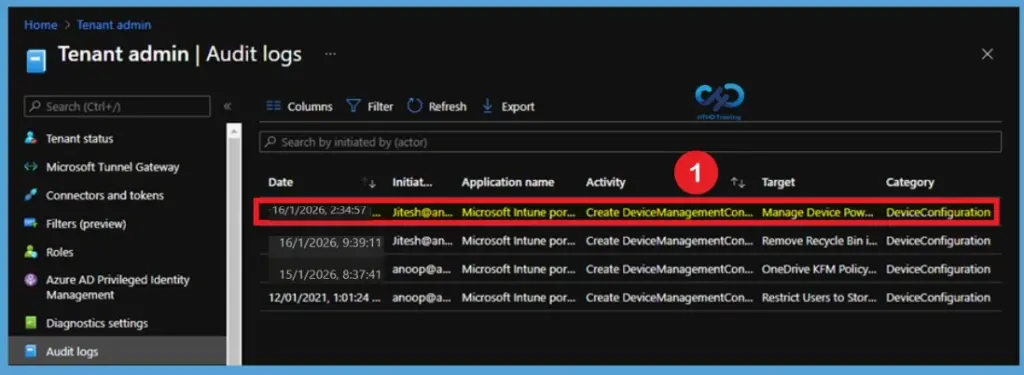Click the Manage Device Pow... target cell
The image size is (1024, 375).
coord(817,212)
